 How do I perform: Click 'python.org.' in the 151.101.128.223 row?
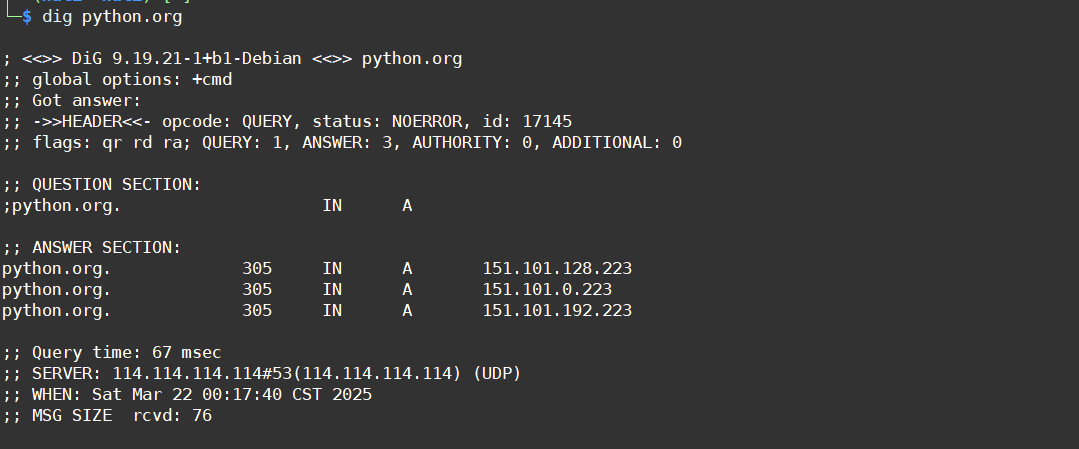click(x=56, y=269)
